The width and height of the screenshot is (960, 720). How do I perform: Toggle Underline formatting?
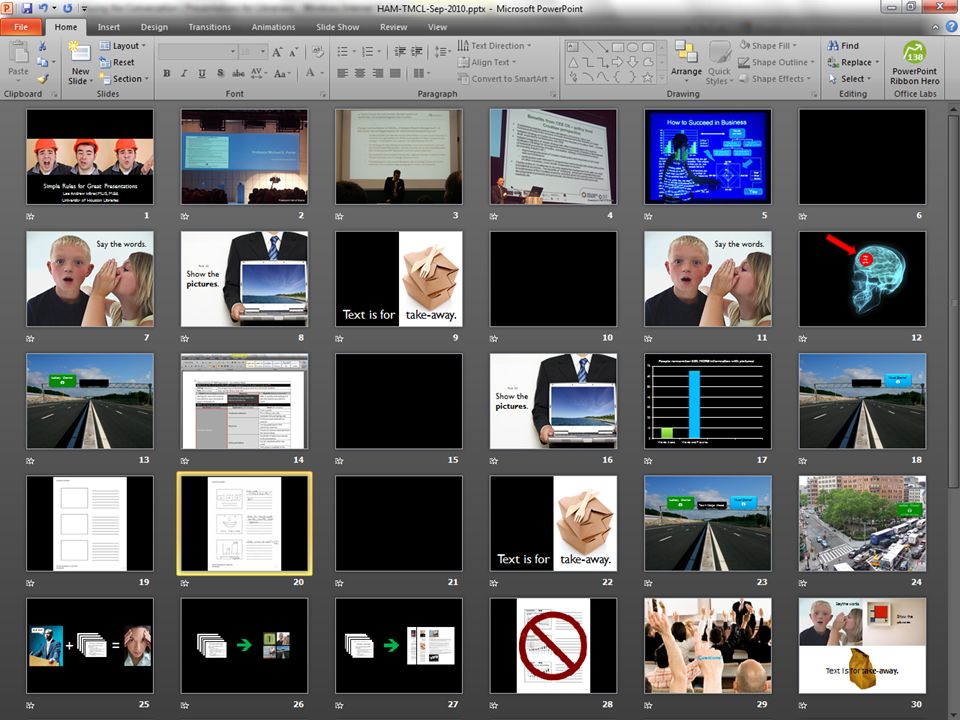202,73
